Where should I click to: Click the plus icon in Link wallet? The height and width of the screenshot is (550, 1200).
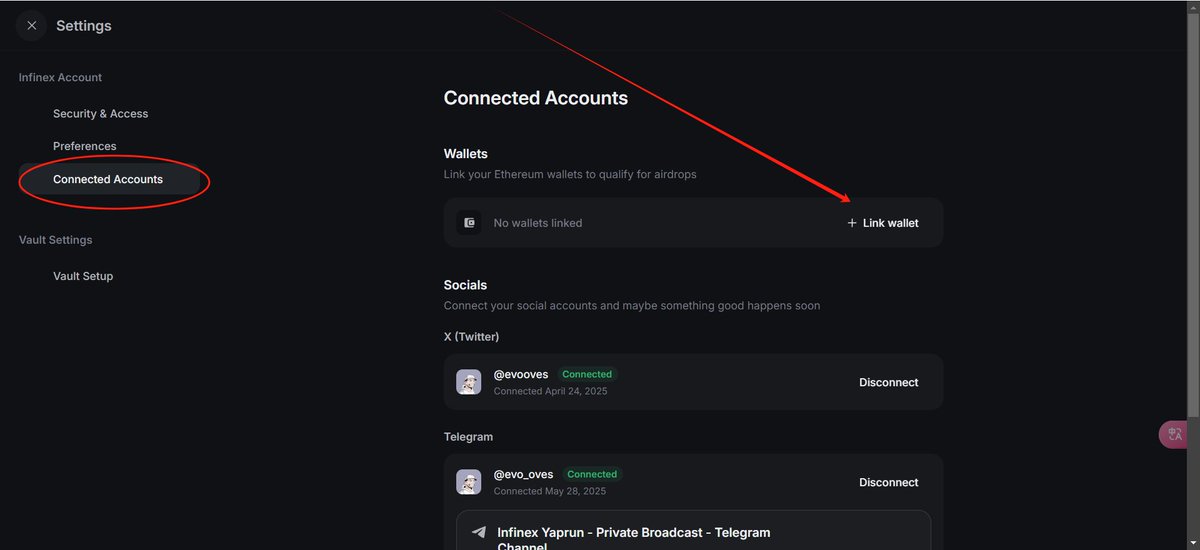point(852,223)
